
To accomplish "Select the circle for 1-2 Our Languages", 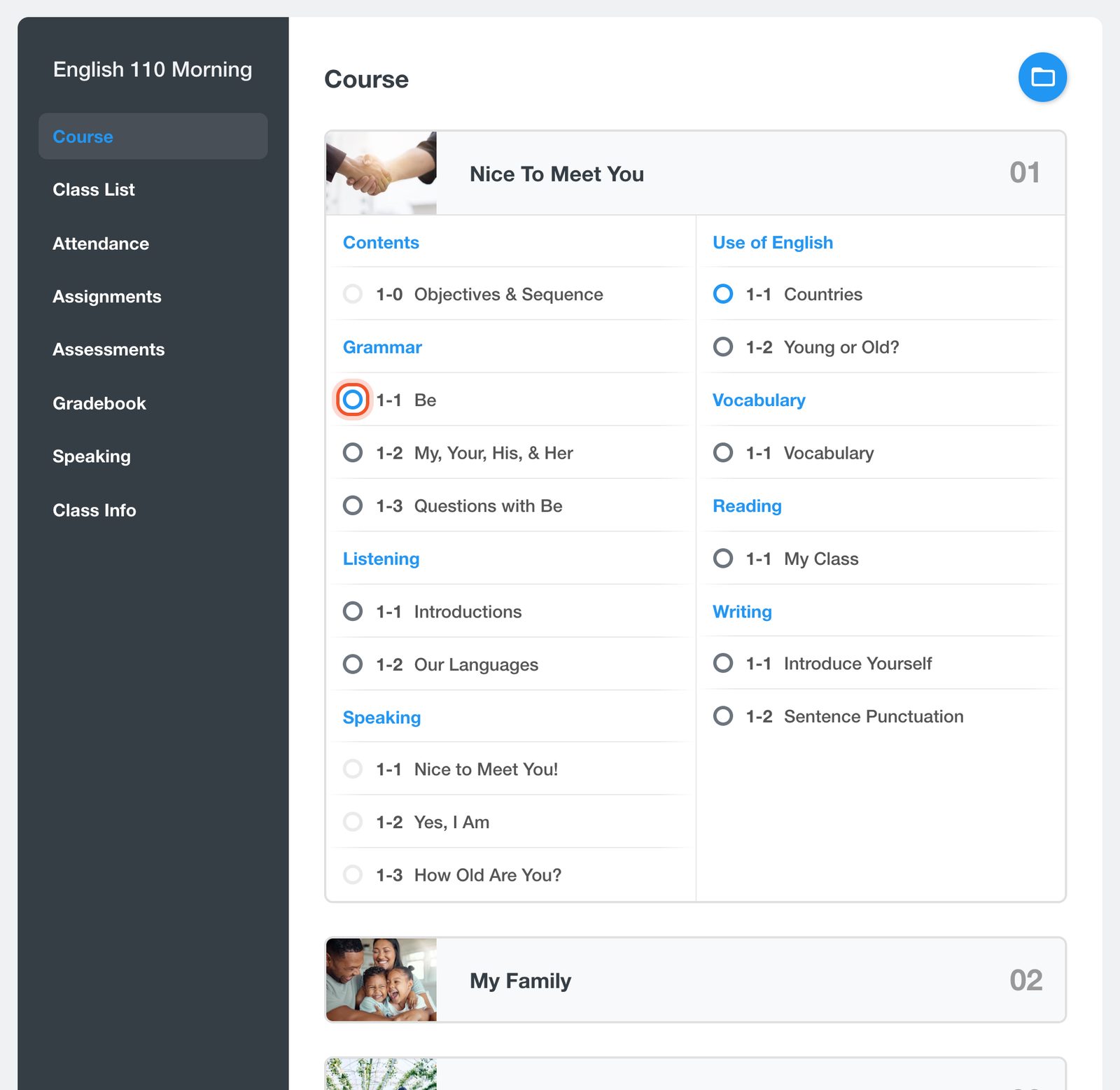I will (x=353, y=664).
